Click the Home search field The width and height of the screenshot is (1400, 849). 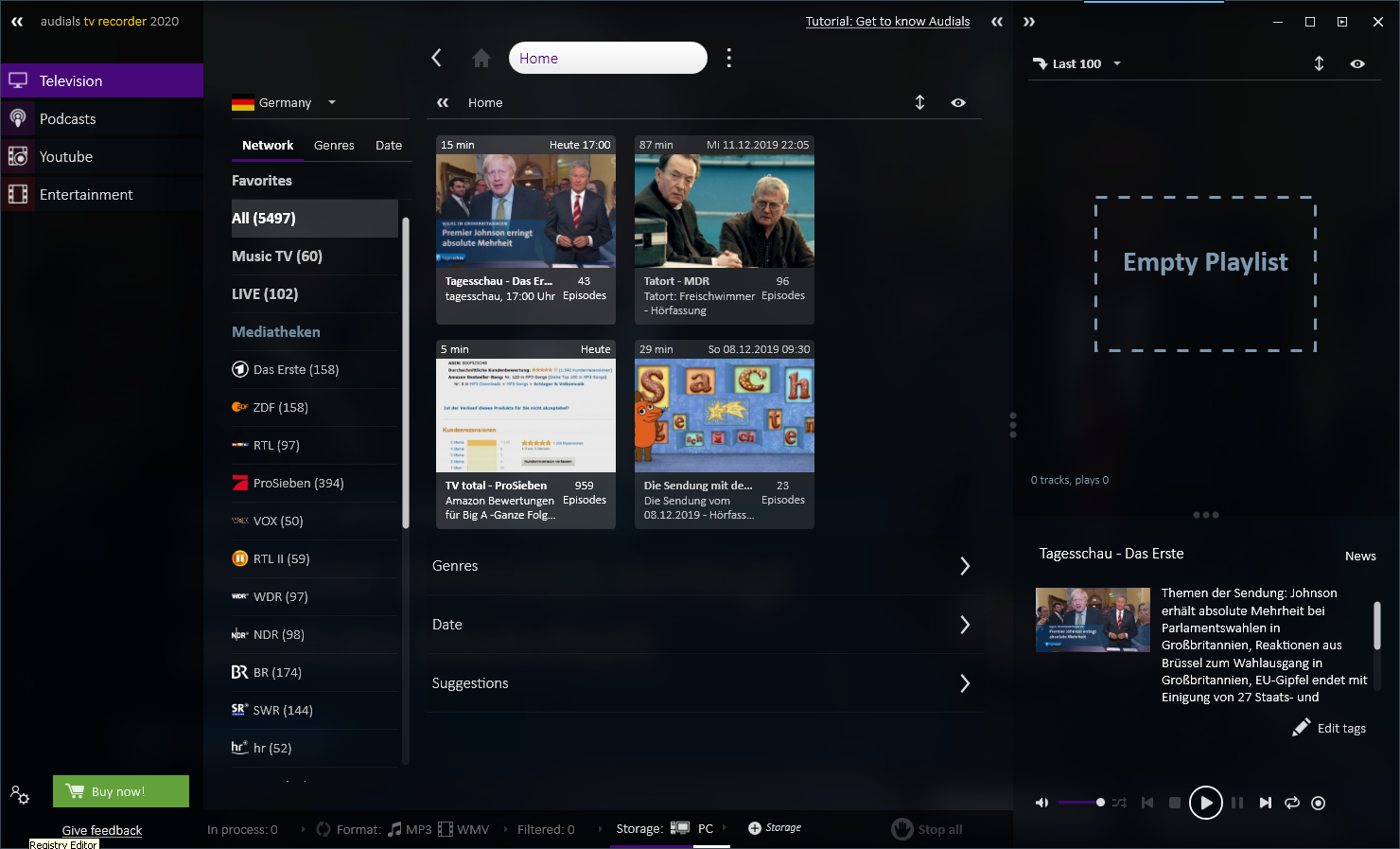click(x=608, y=58)
